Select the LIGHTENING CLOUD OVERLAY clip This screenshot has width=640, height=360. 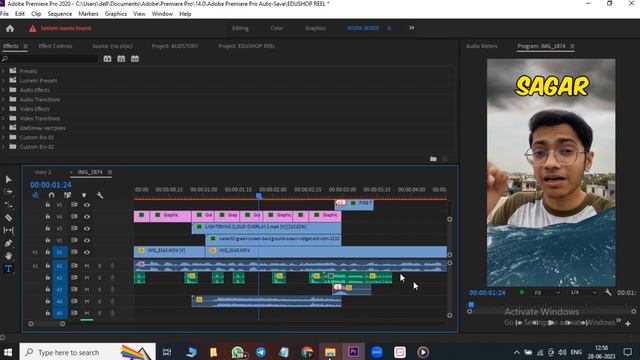point(267,227)
